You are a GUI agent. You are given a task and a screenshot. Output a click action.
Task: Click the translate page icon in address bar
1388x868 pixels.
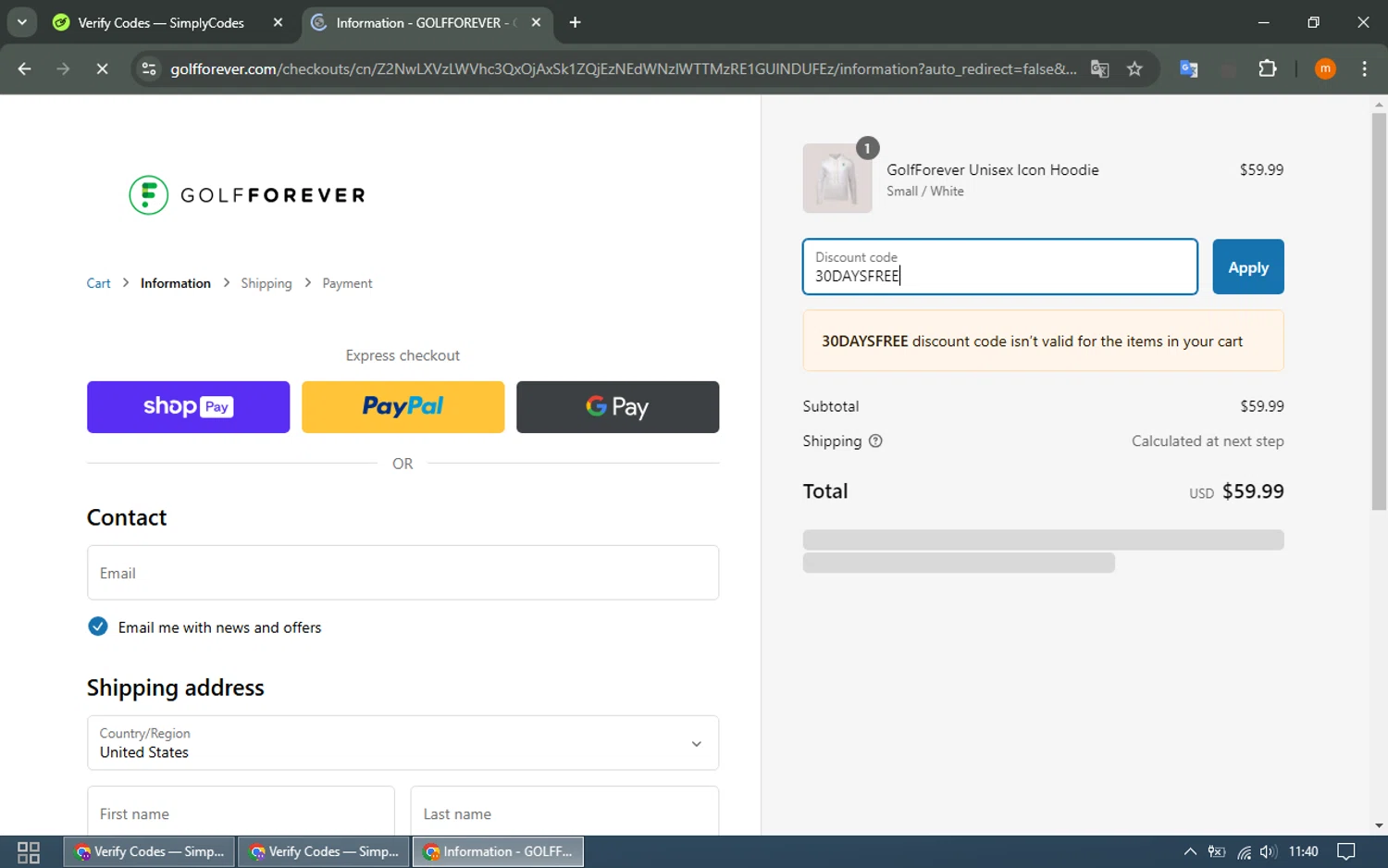coord(1099,68)
